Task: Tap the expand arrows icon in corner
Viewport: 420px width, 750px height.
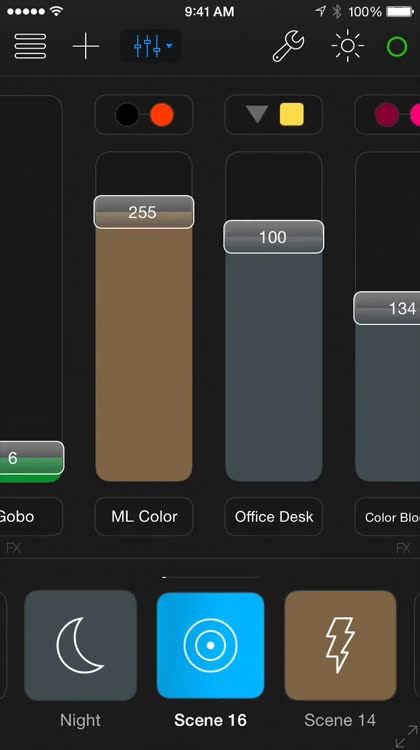Action: click(407, 736)
